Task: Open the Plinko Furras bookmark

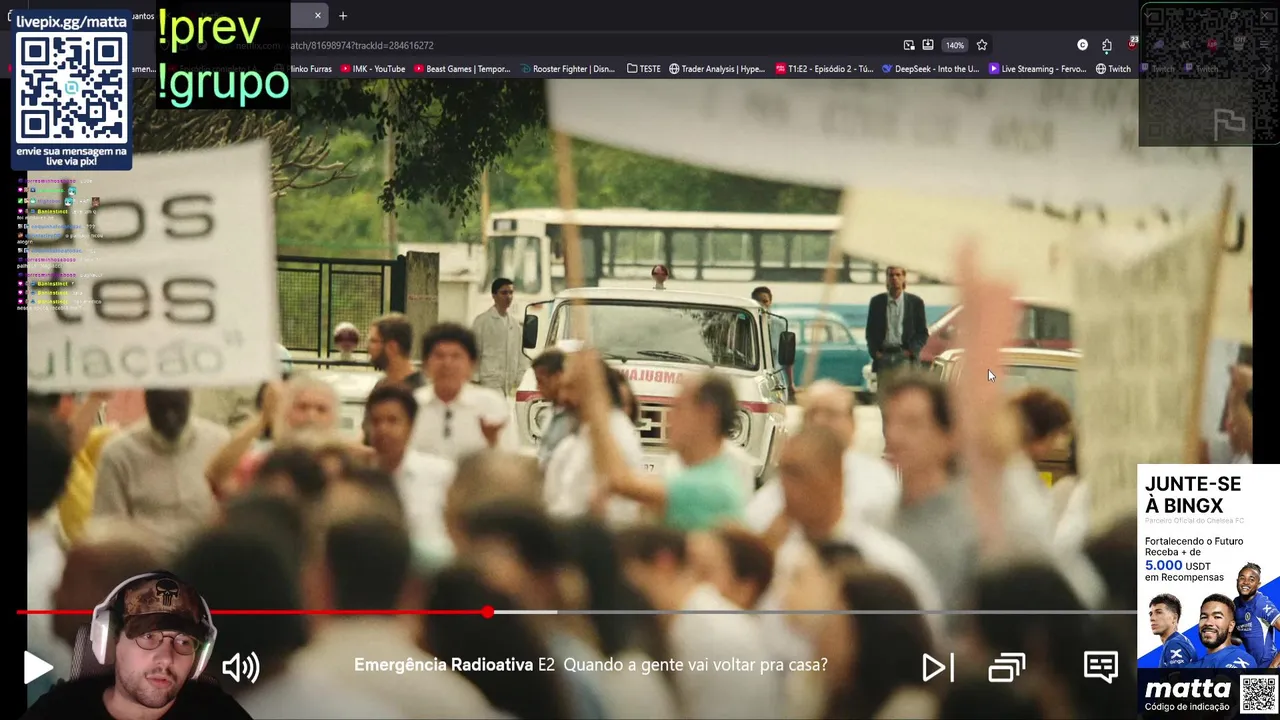Action: pyautogui.click(x=303, y=69)
